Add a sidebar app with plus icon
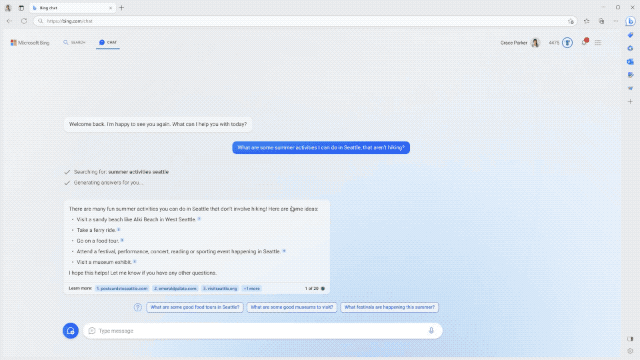 tap(630, 101)
